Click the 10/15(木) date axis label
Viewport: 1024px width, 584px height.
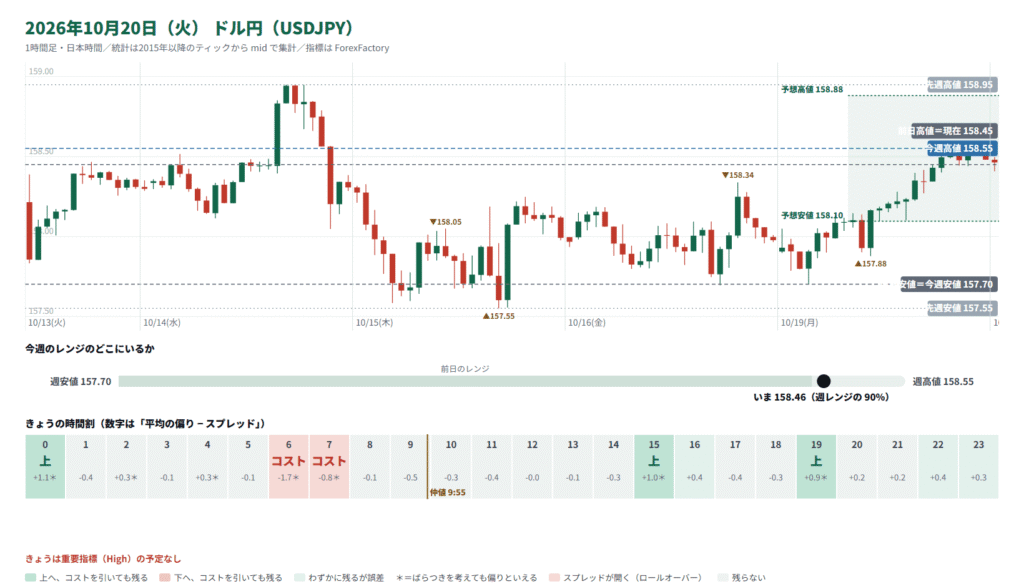[x=374, y=323]
